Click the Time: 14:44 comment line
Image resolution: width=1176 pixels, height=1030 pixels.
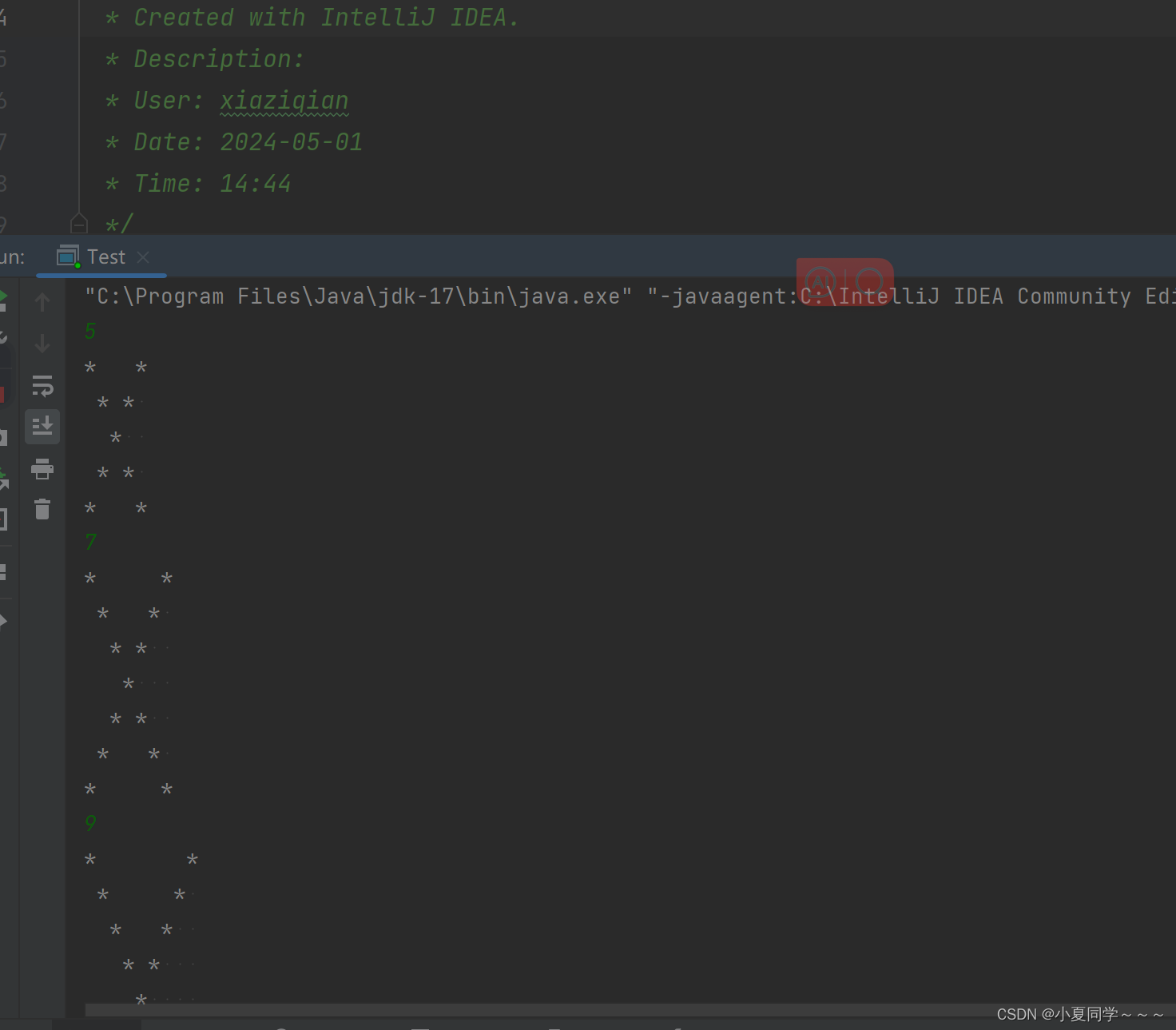click(198, 184)
